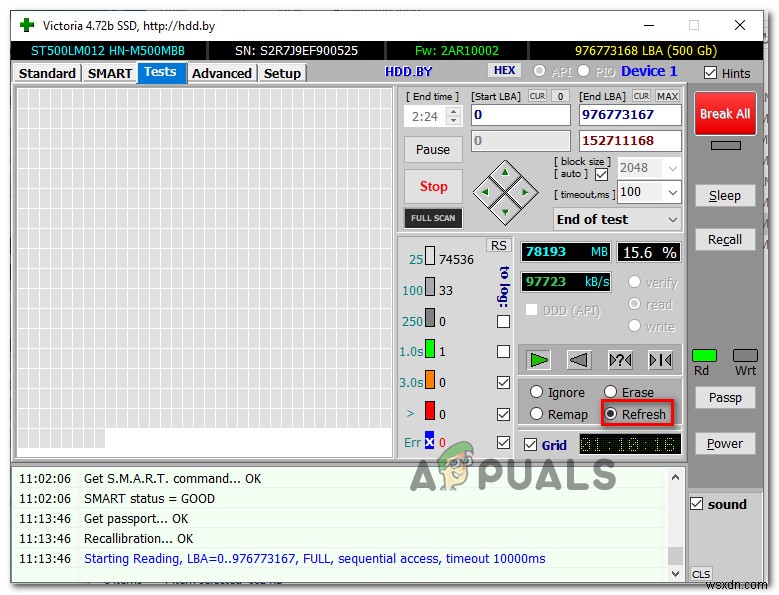Click the End LBA 976773167 field

pyautogui.click(x=630, y=115)
